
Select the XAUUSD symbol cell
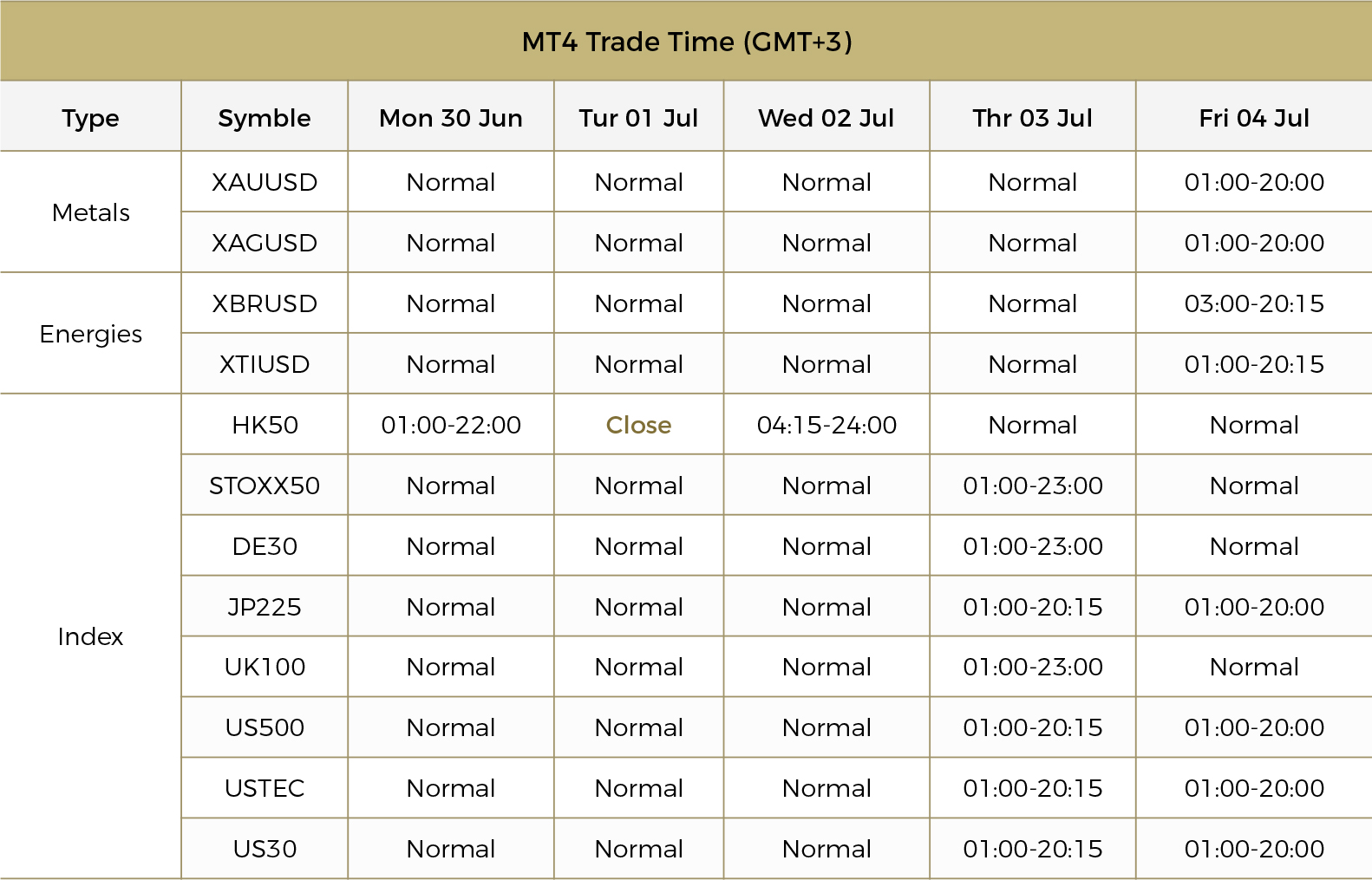tap(265, 182)
